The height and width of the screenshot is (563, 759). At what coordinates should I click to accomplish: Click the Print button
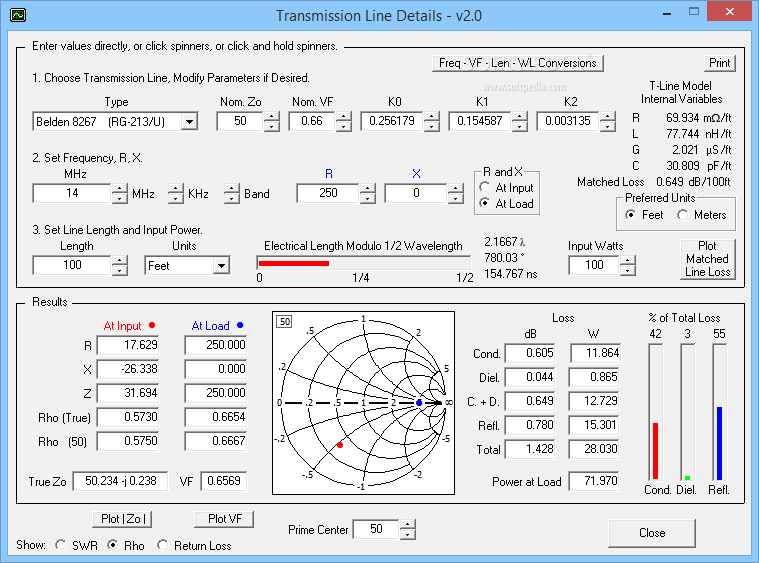point(719,63)
